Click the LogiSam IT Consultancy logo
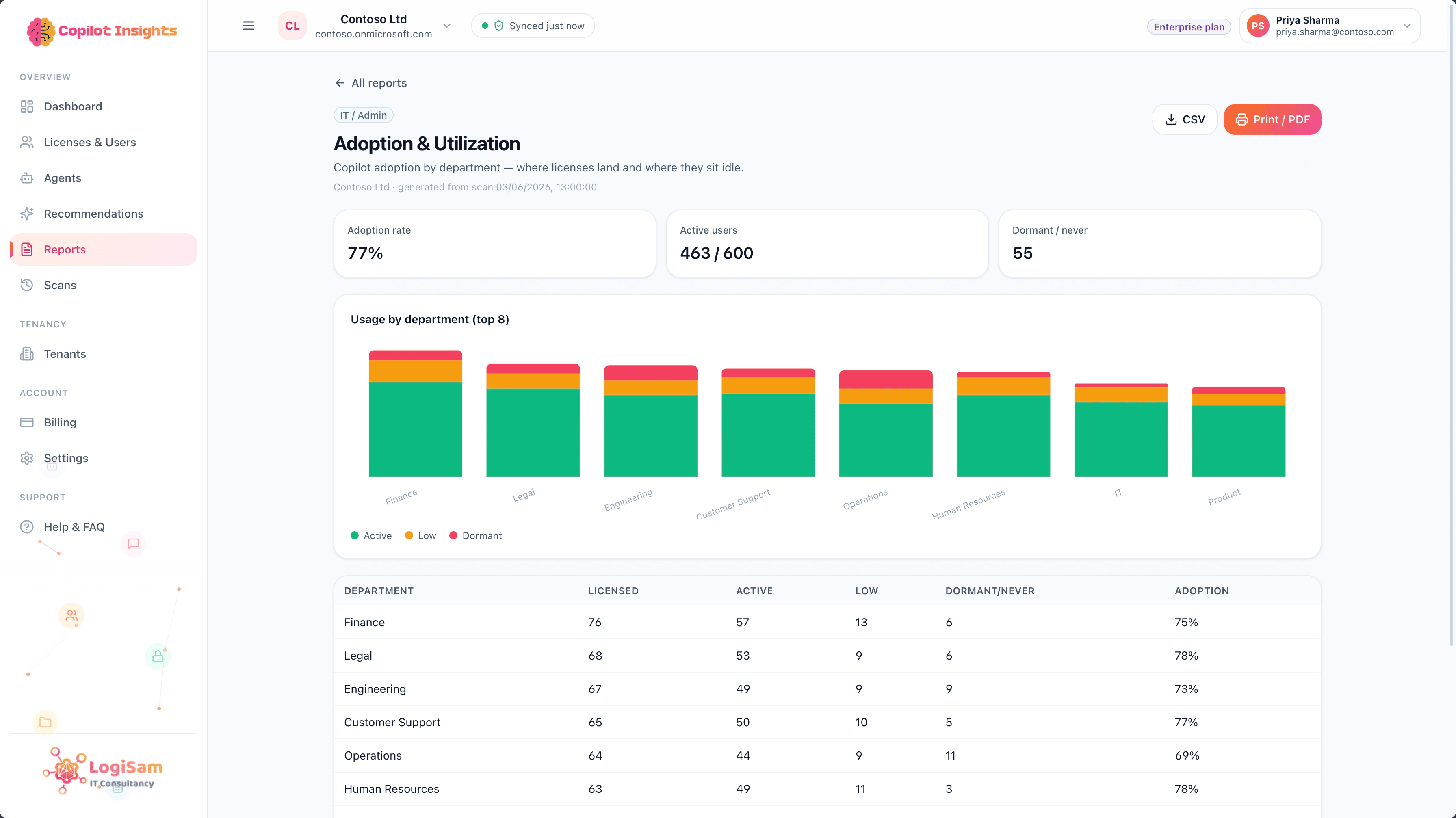This screenshot has width=1456, height=818. click(x=102, y=770)
